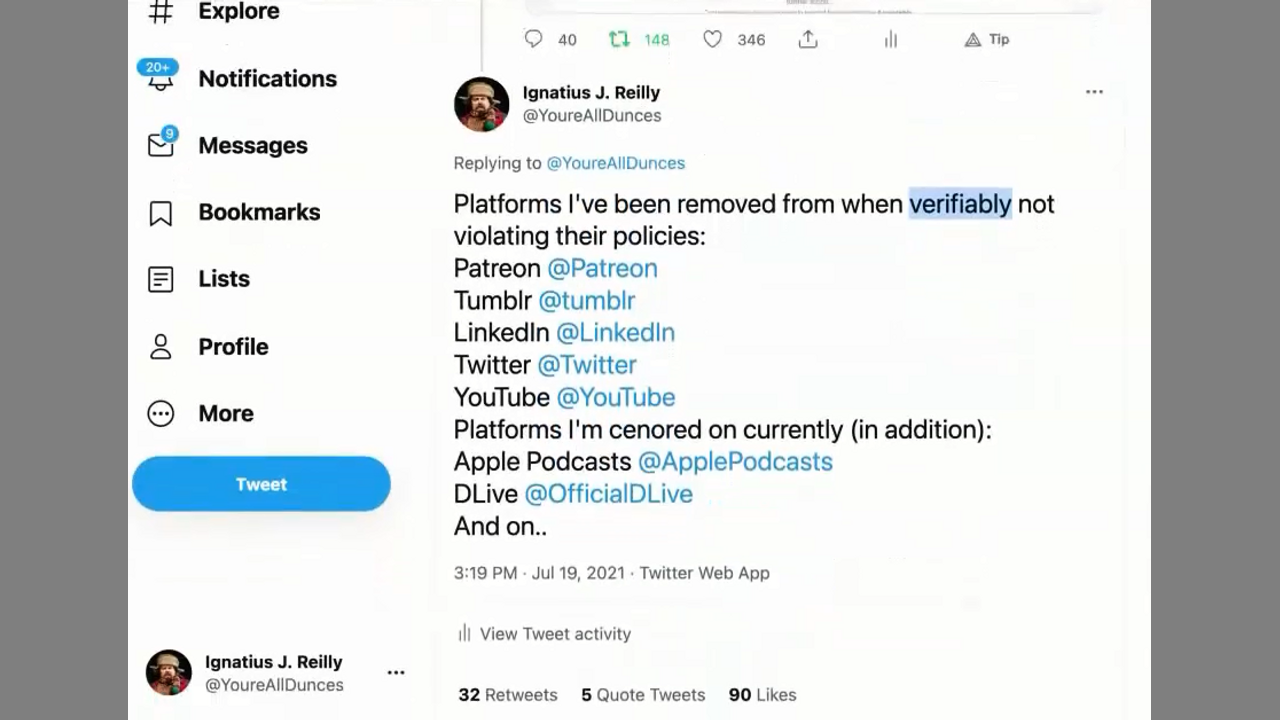Open account switcher three-dot menu
Screen dimensions: 1280x720
point(396,672)
